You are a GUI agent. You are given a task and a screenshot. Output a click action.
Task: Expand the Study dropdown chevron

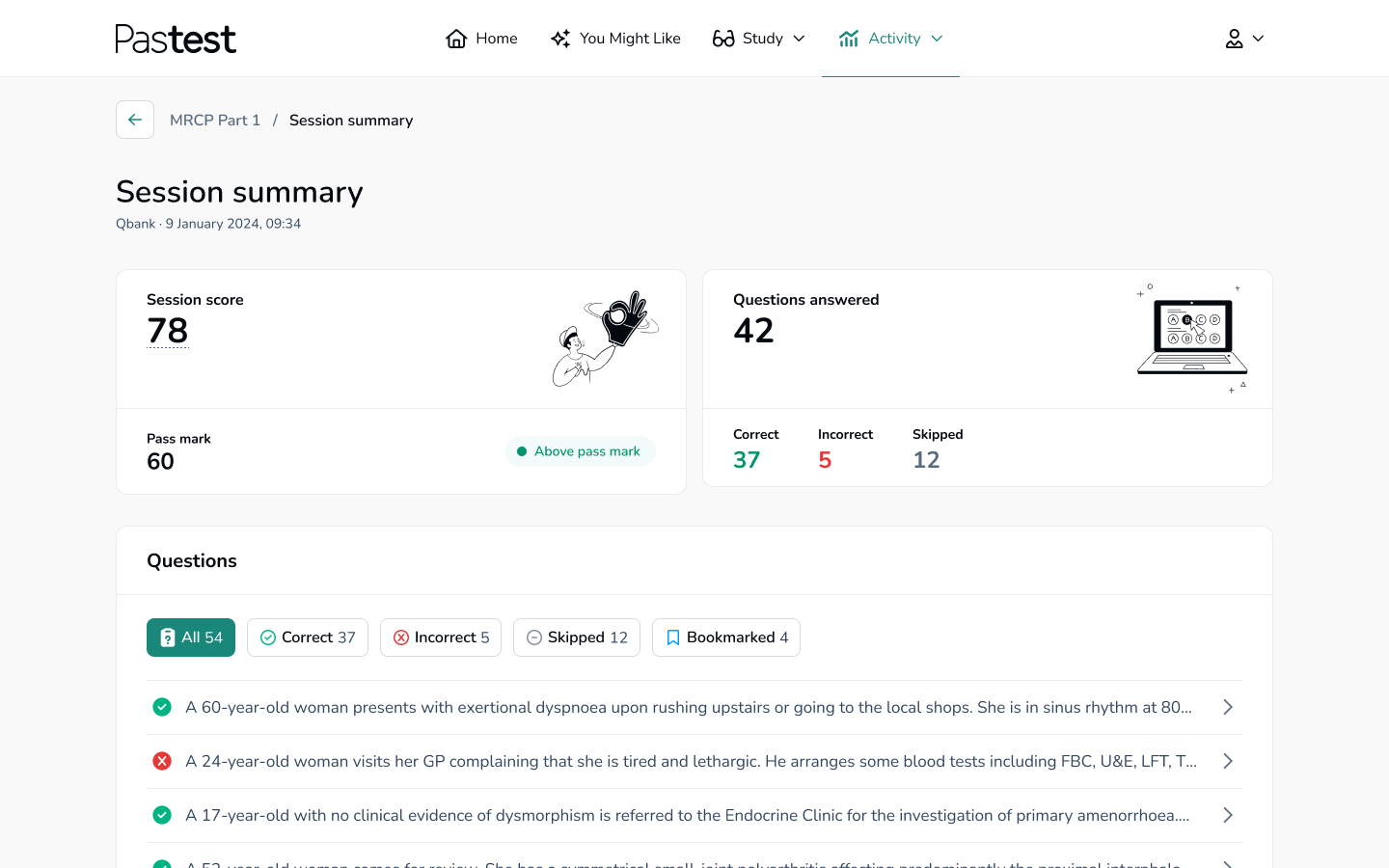[x=799, y=39]
